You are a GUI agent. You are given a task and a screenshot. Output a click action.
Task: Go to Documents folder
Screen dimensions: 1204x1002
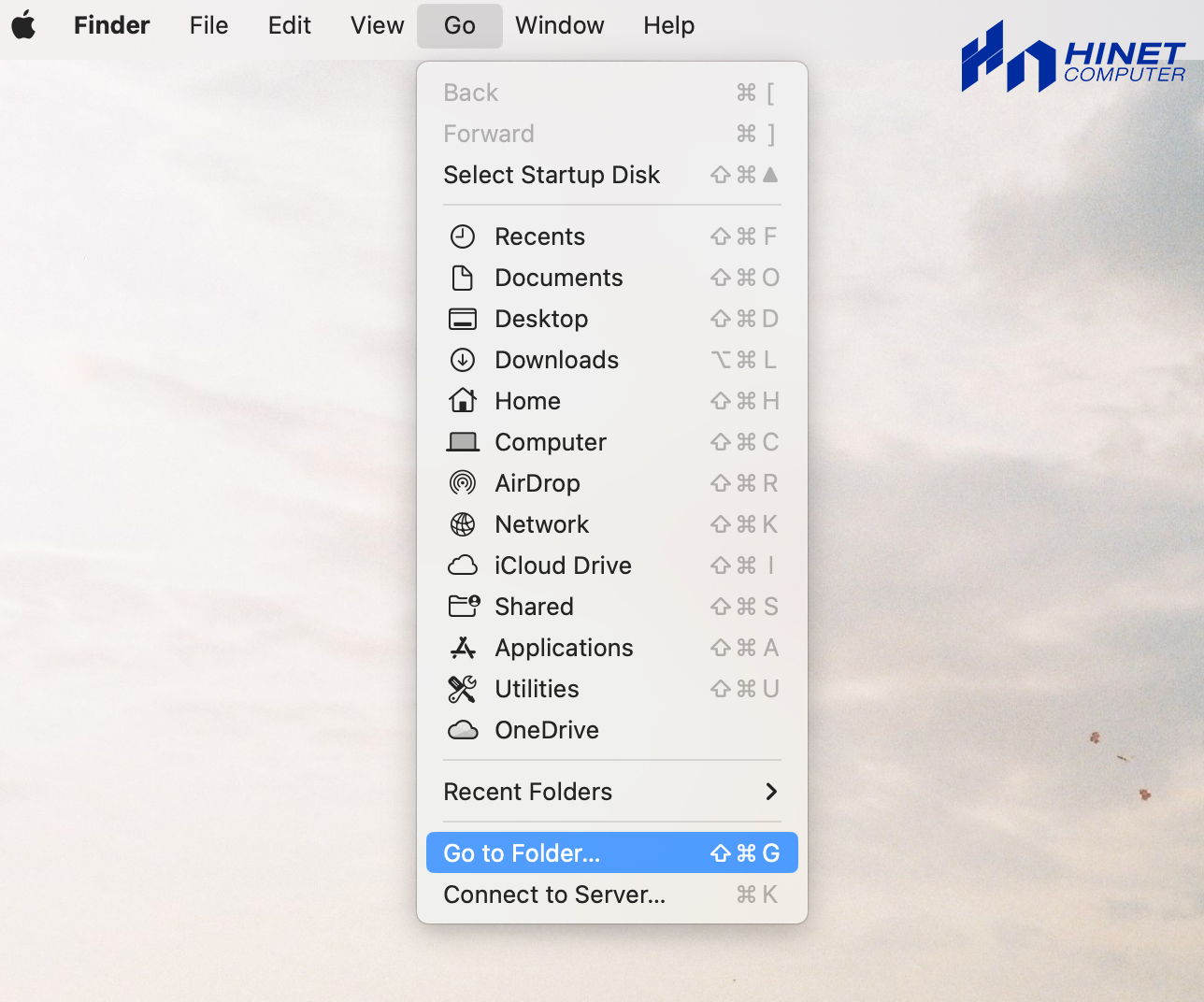612,278
